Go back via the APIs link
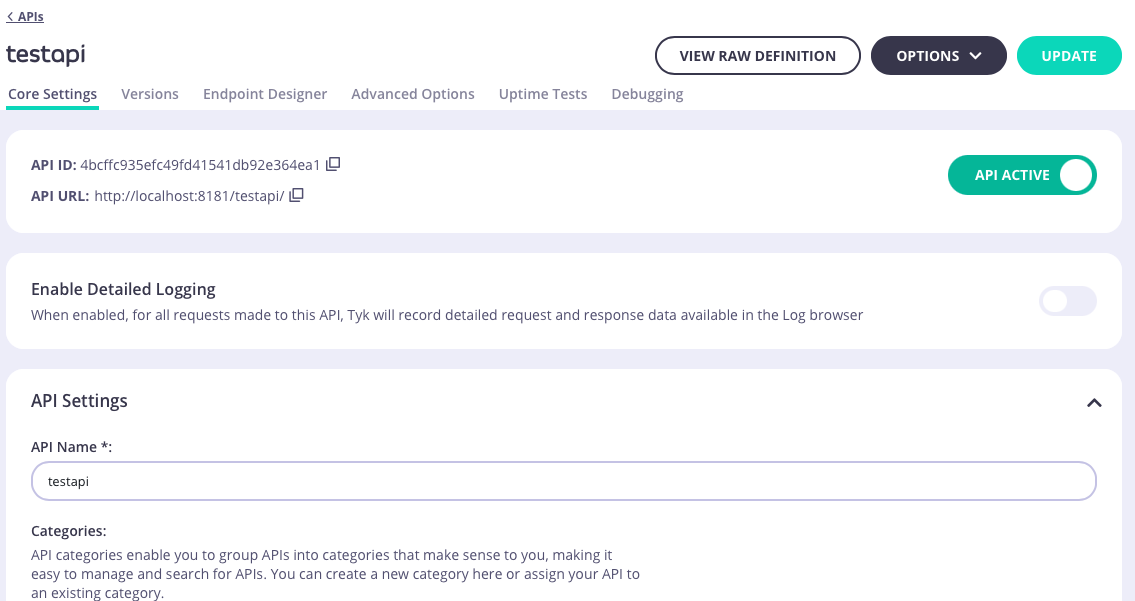The image size is (1135, 601). [x=25, y=17]
